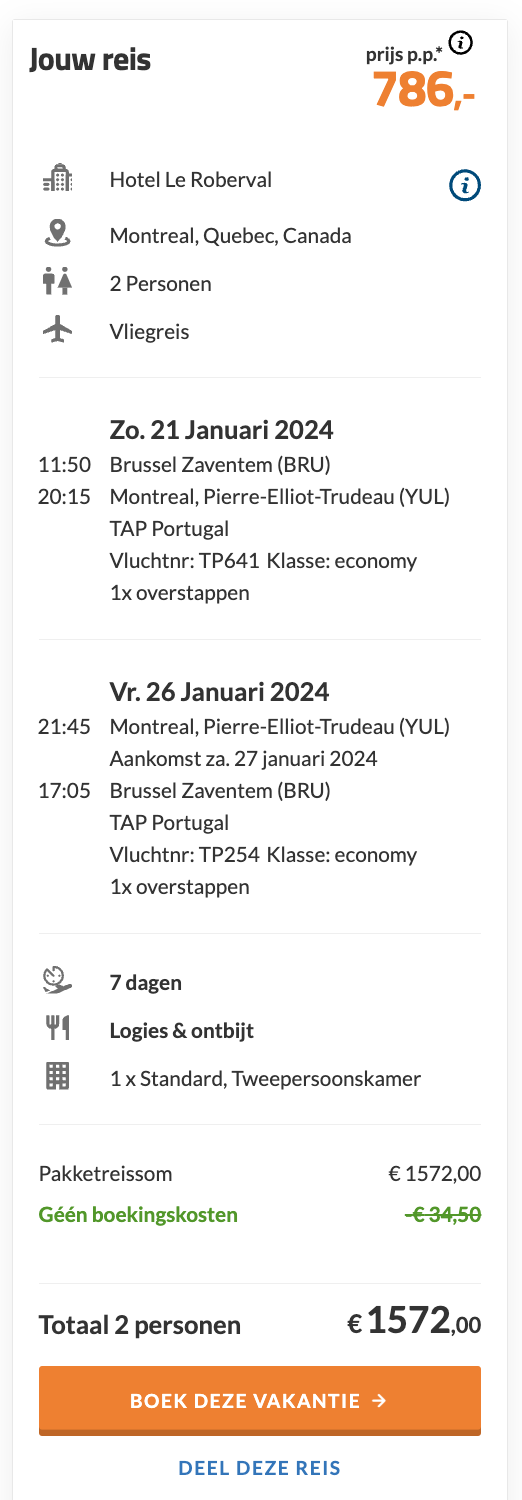Image resolution: width=522 pixels, height=1500 pixels.
Task: Click the info icon next to prijs p.p.
Action: (461, 43)
